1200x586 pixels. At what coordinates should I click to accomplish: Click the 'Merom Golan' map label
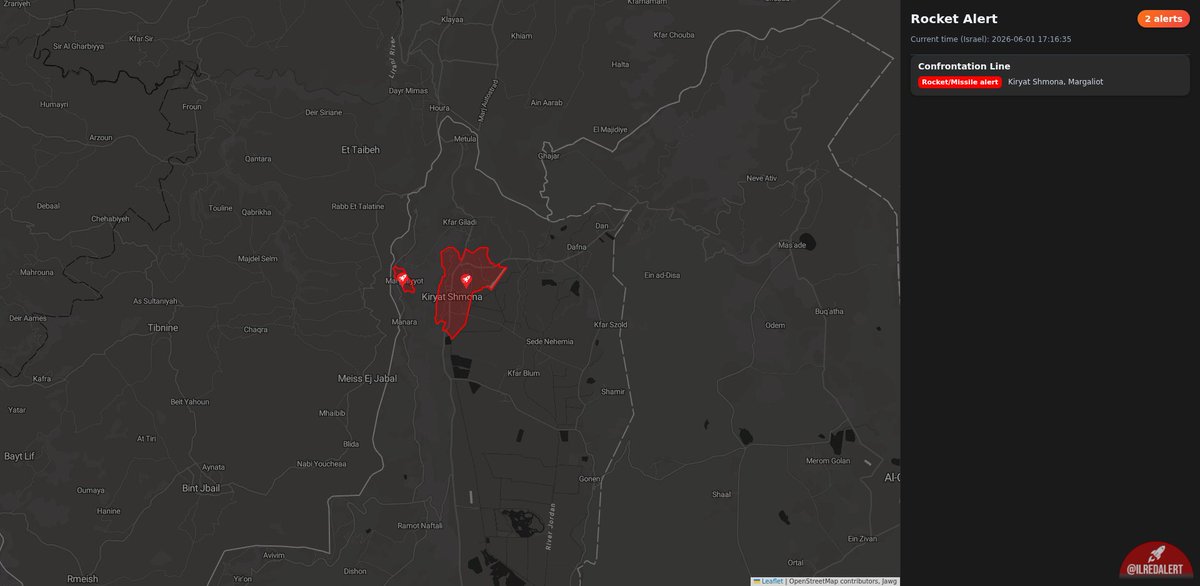click(x=828, y=461)
